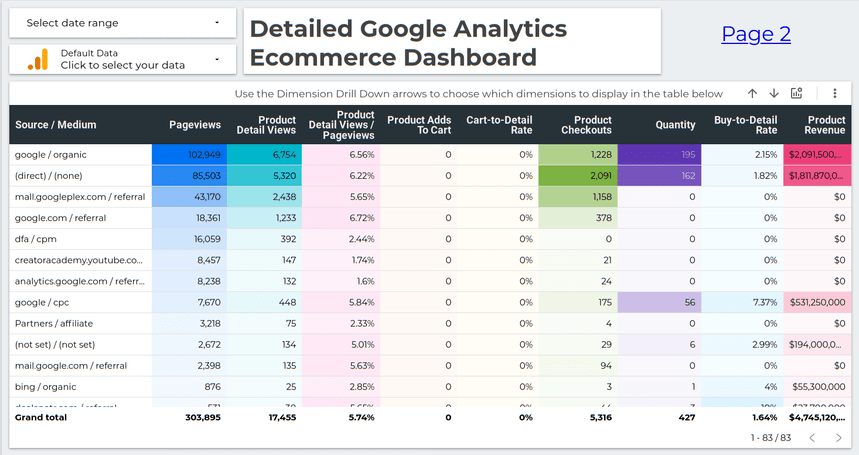This screenshot has width=859, height=455.
Task: Open the Select date range dropdown
Action: click(x=123, y=23)
